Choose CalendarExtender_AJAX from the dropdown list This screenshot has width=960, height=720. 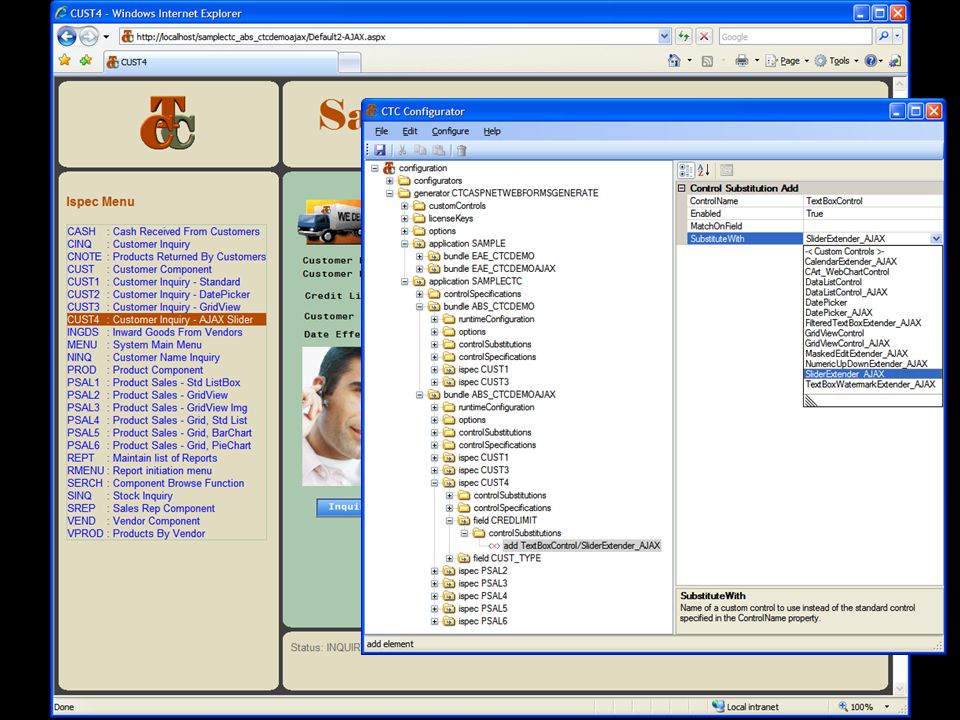click(850, 261)
